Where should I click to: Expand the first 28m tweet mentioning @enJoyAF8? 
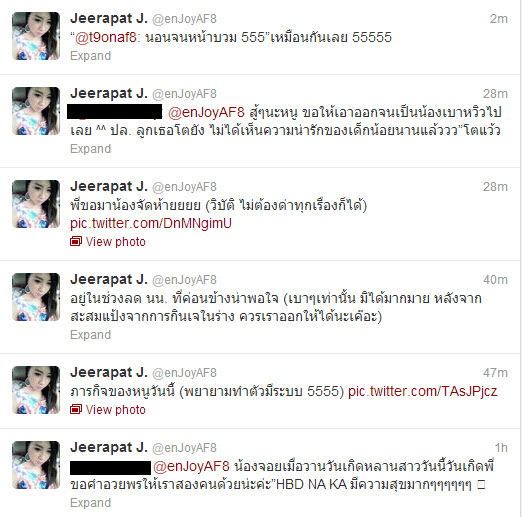tap(90, 149)
